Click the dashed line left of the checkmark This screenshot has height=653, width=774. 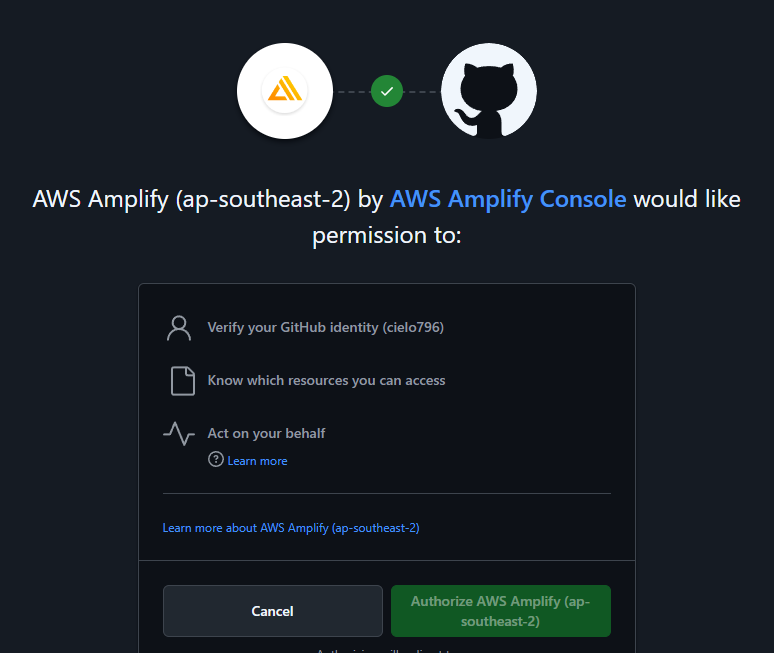point(353,92)
